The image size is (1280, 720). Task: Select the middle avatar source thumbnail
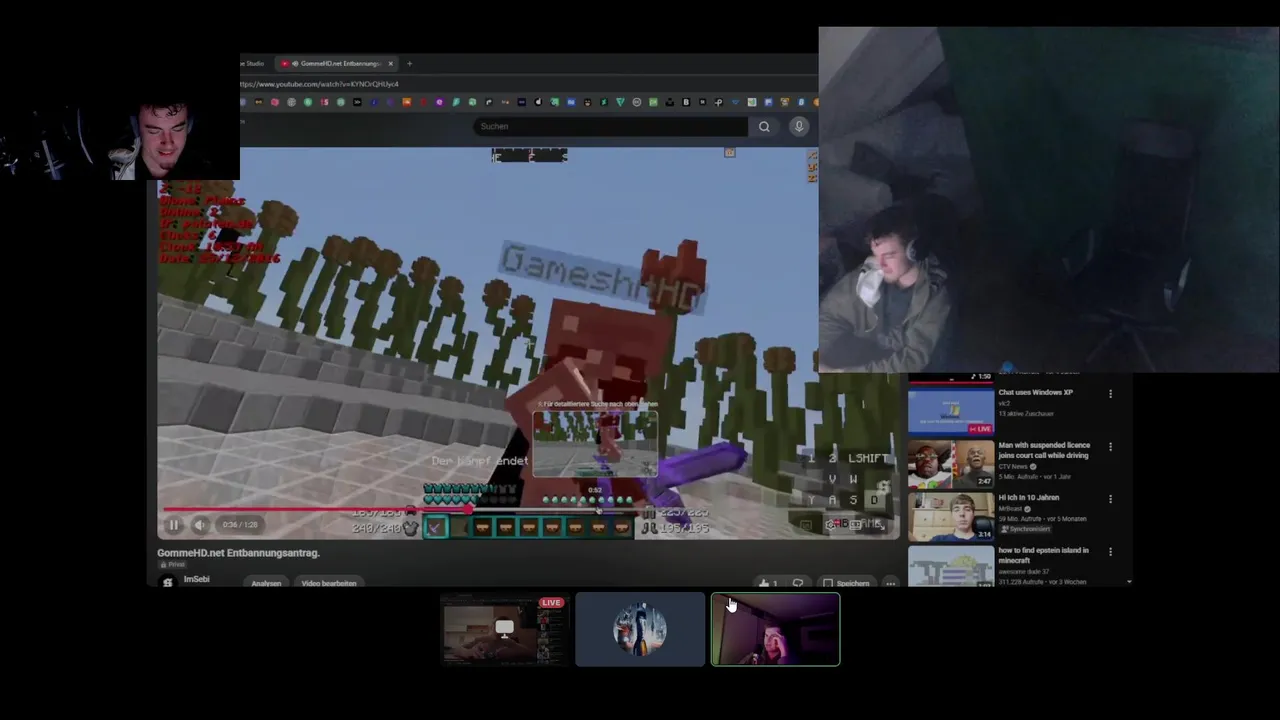[x=640, y=629]
